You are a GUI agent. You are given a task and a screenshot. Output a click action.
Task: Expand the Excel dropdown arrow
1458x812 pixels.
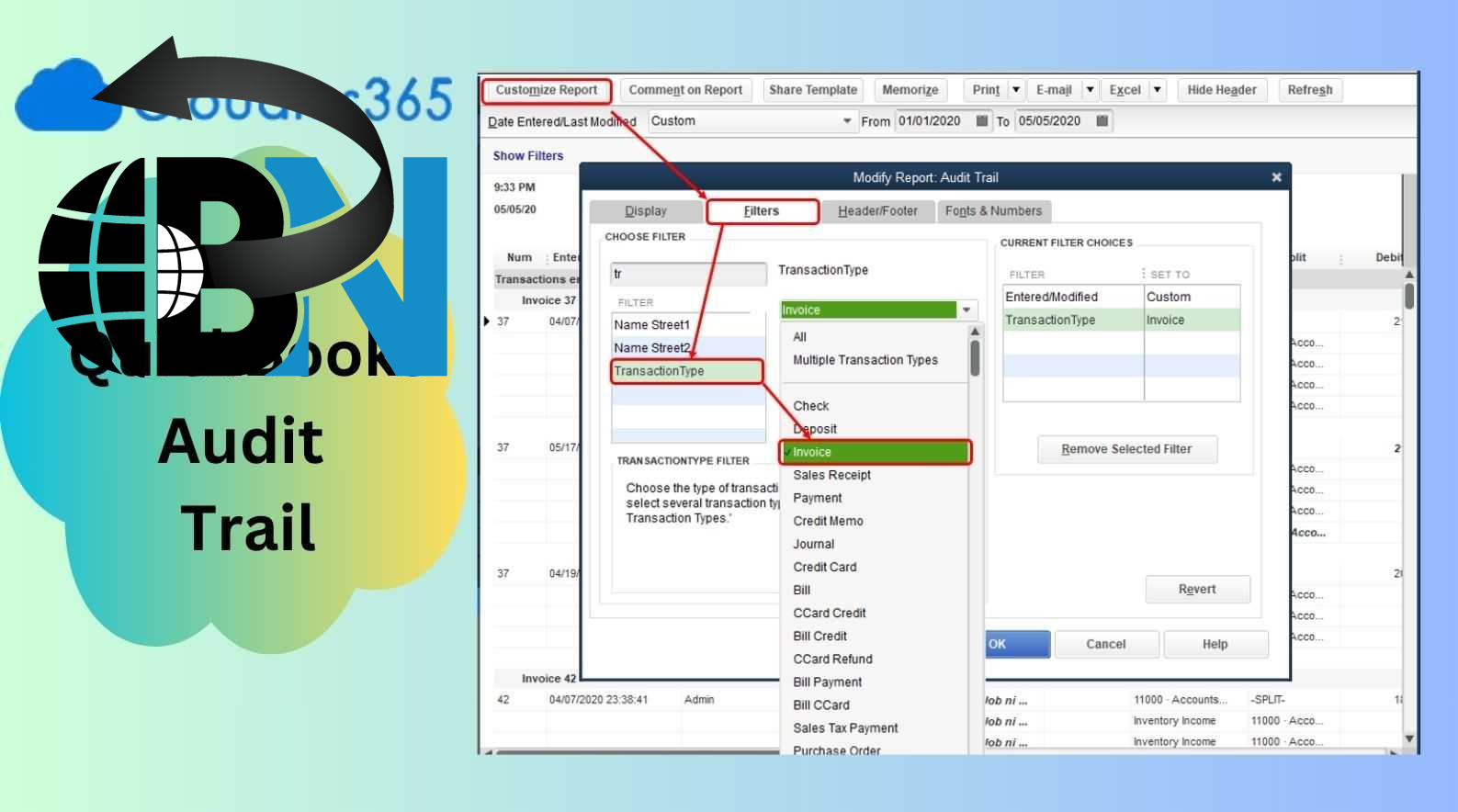[x=1158, y=90]
